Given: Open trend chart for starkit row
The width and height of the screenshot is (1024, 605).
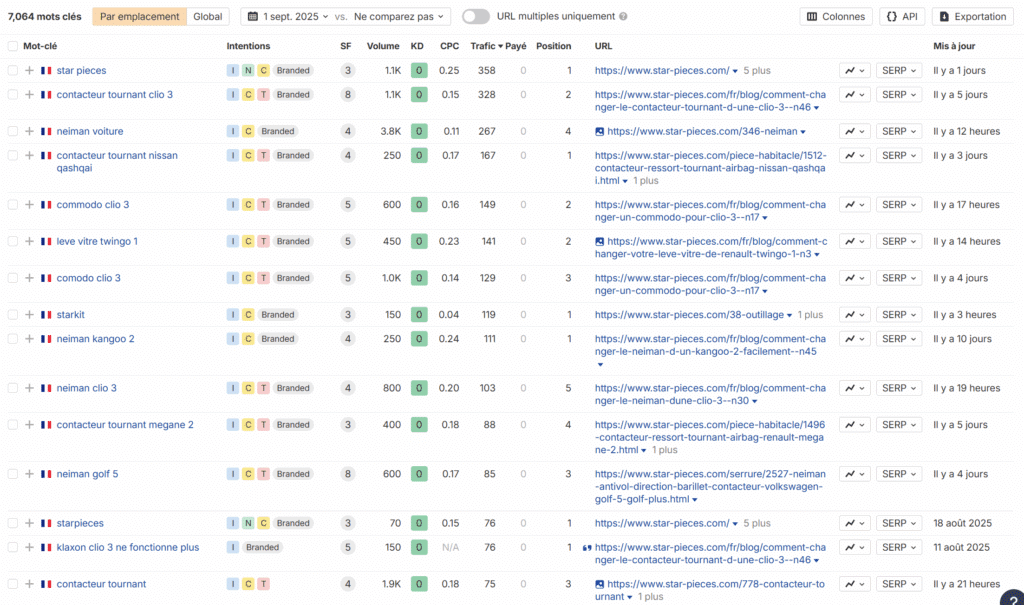Looking at the screenshot, I should [854, 315].
